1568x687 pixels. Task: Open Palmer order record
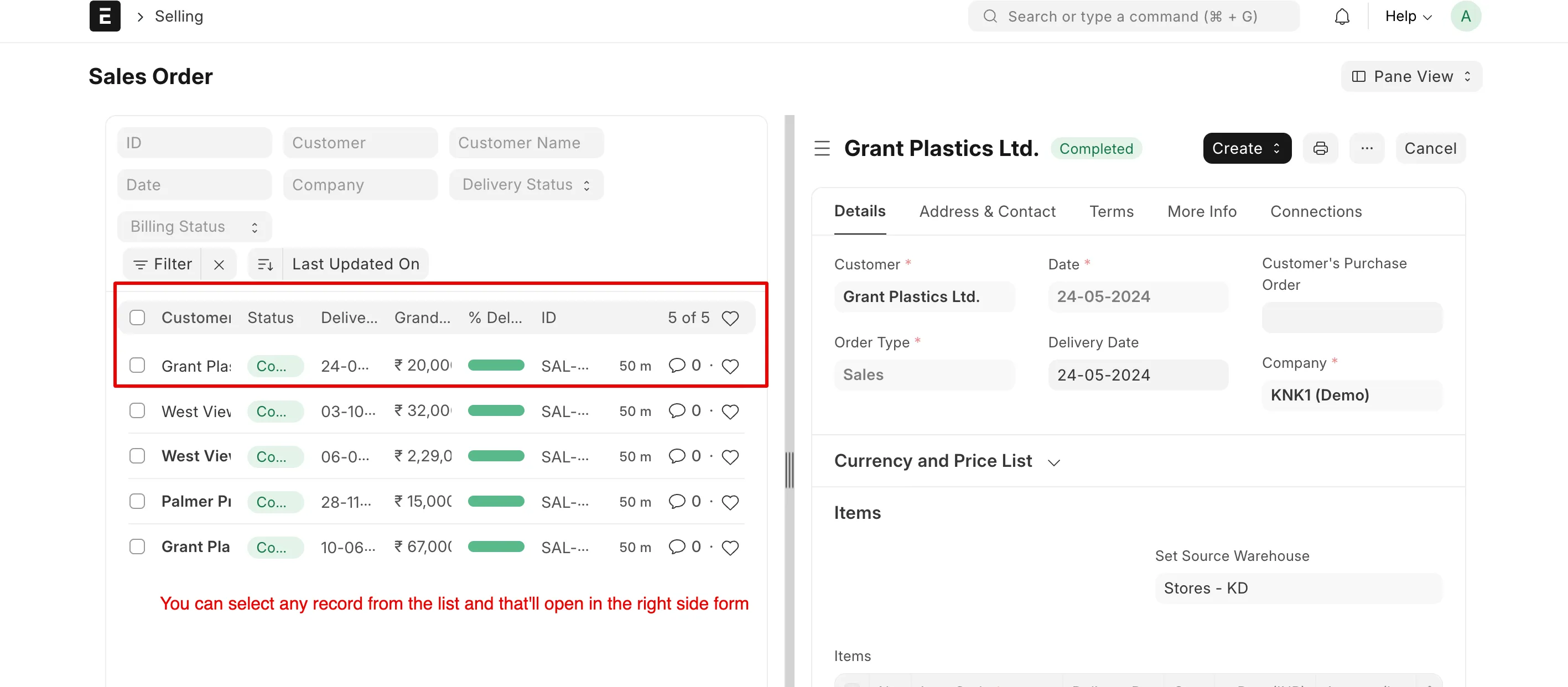[x=196, y=501]
